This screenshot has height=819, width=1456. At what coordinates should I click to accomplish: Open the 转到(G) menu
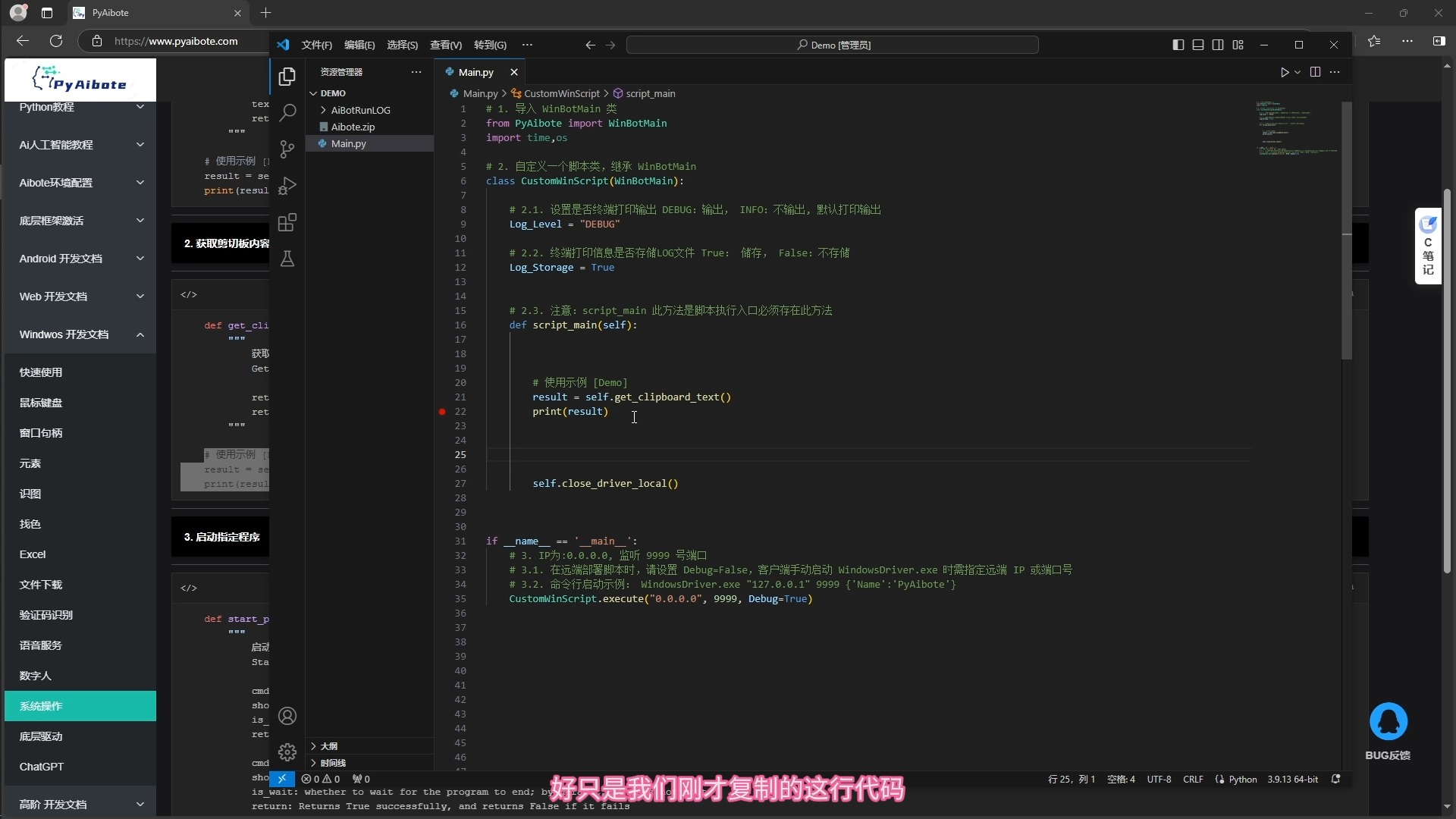coord(490,45)
